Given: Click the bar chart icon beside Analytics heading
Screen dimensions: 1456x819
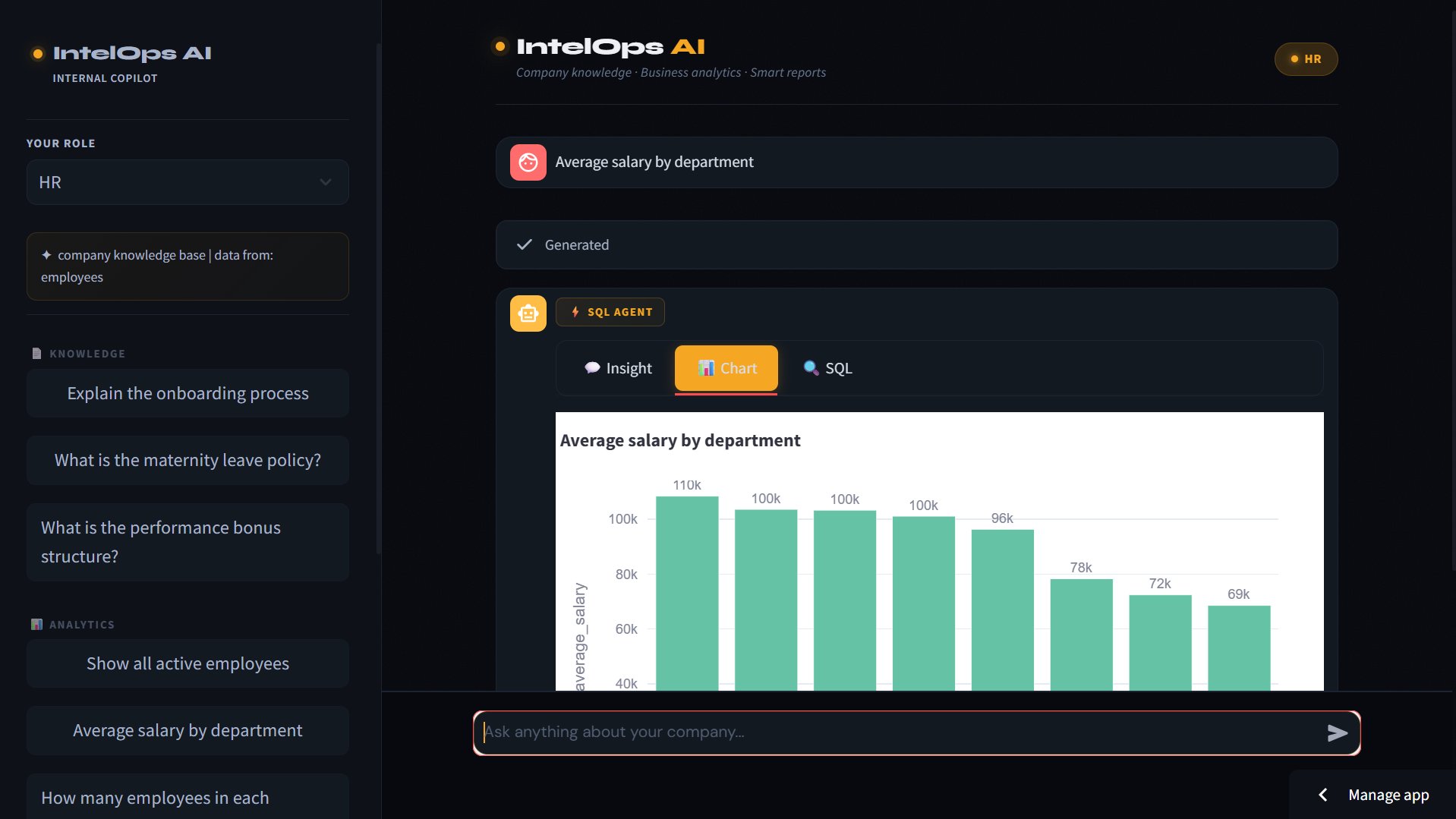Looking at the screenshot, I should [x=35, y=624].
